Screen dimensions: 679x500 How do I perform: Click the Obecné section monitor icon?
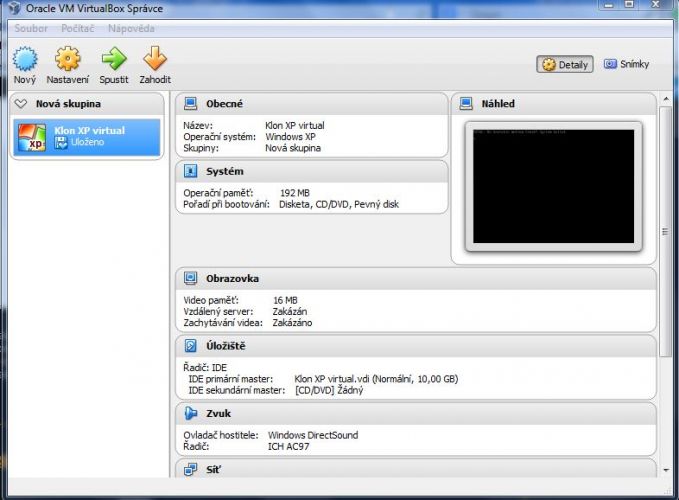point(191,104)
